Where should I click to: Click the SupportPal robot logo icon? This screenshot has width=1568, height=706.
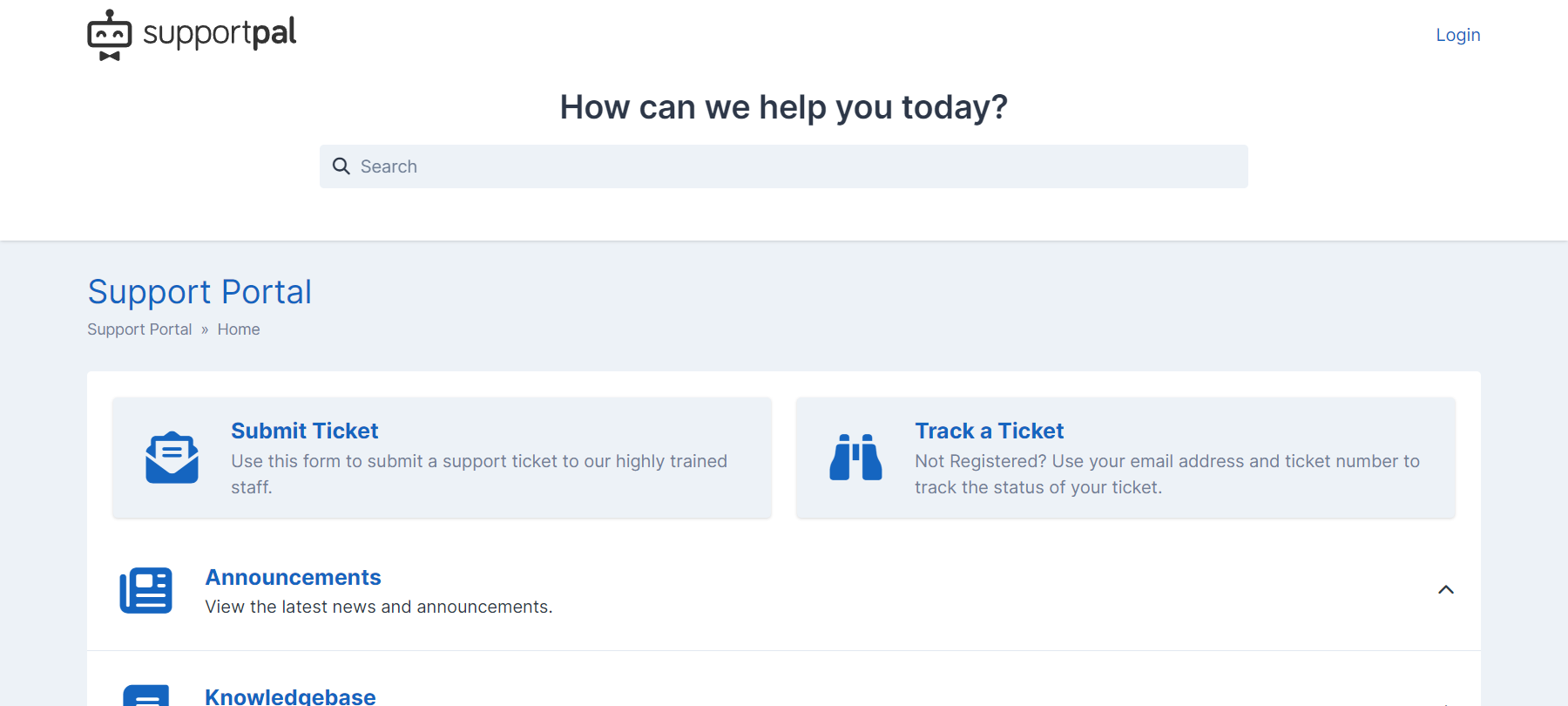point(110,35)
